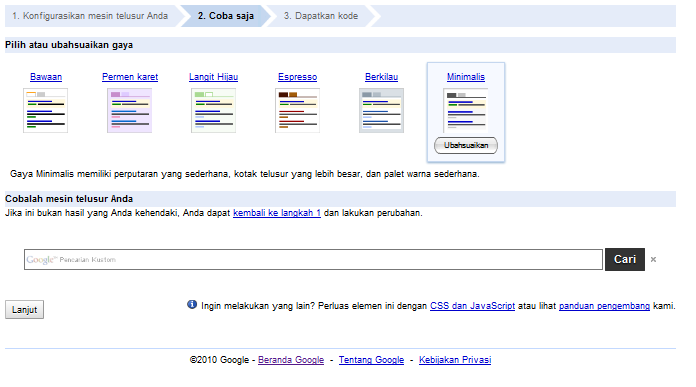Pick the Minimalis preview thumbnail
Screen dimensions: 696x387
pos(465,111)
